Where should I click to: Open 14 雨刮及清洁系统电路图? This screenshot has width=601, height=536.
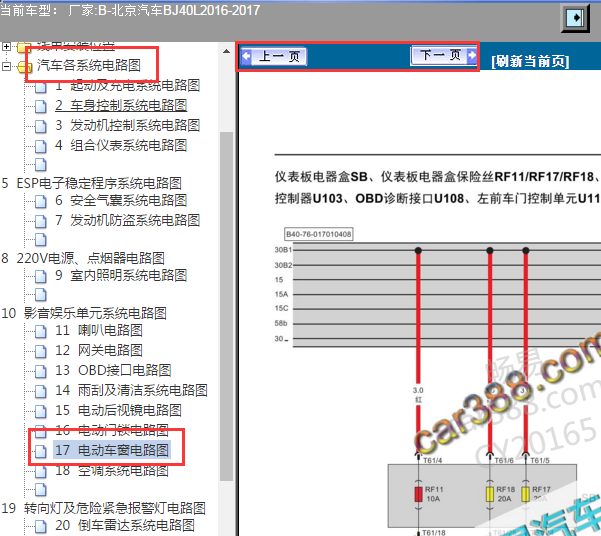(131, 390)
